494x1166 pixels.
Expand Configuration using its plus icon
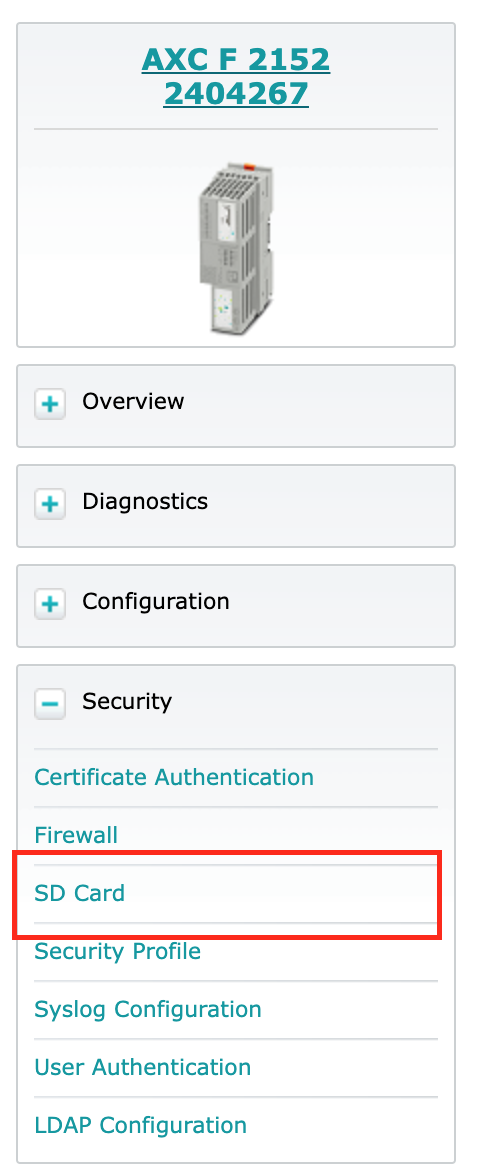pyautogui.click(x=50, y=605)
